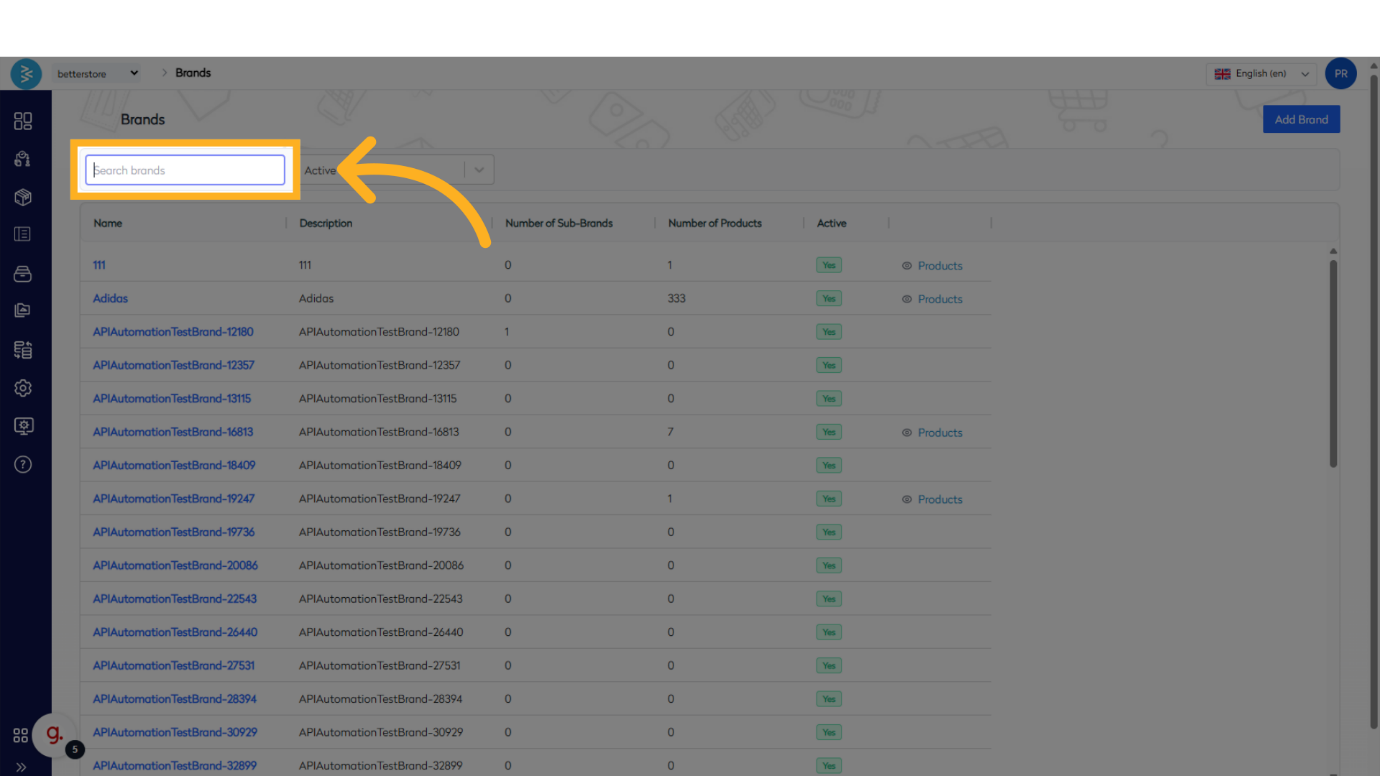View products for brand 111
Image resolution: width=1380 pixels, height=776 pixels.
click(x=932, y=266)
